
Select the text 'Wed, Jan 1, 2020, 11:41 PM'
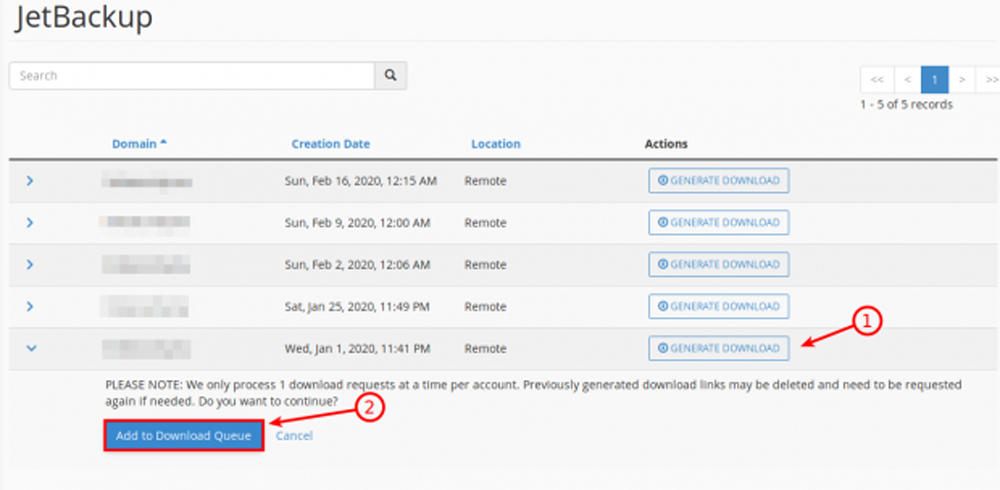[x=357, y=348]
